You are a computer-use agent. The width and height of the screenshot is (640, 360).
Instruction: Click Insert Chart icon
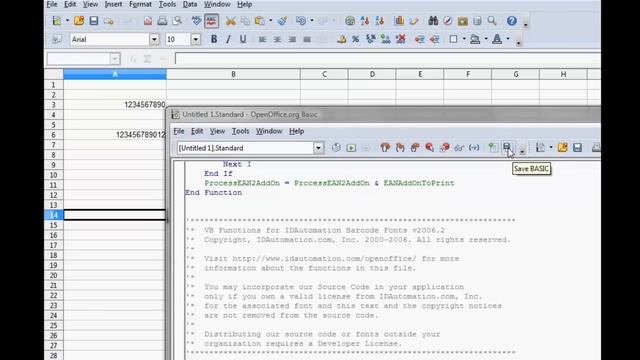[399, 21]
